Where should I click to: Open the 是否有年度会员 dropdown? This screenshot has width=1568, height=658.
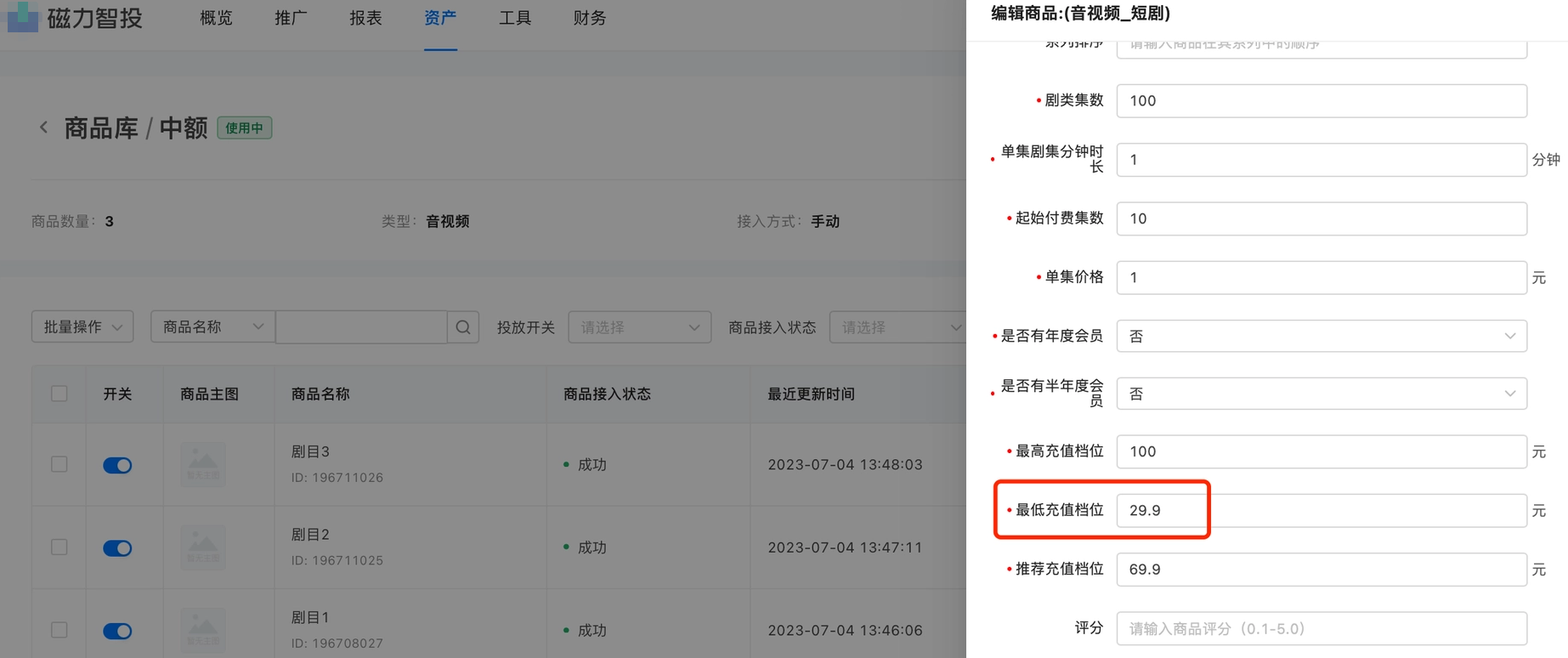pos(1322,336)
